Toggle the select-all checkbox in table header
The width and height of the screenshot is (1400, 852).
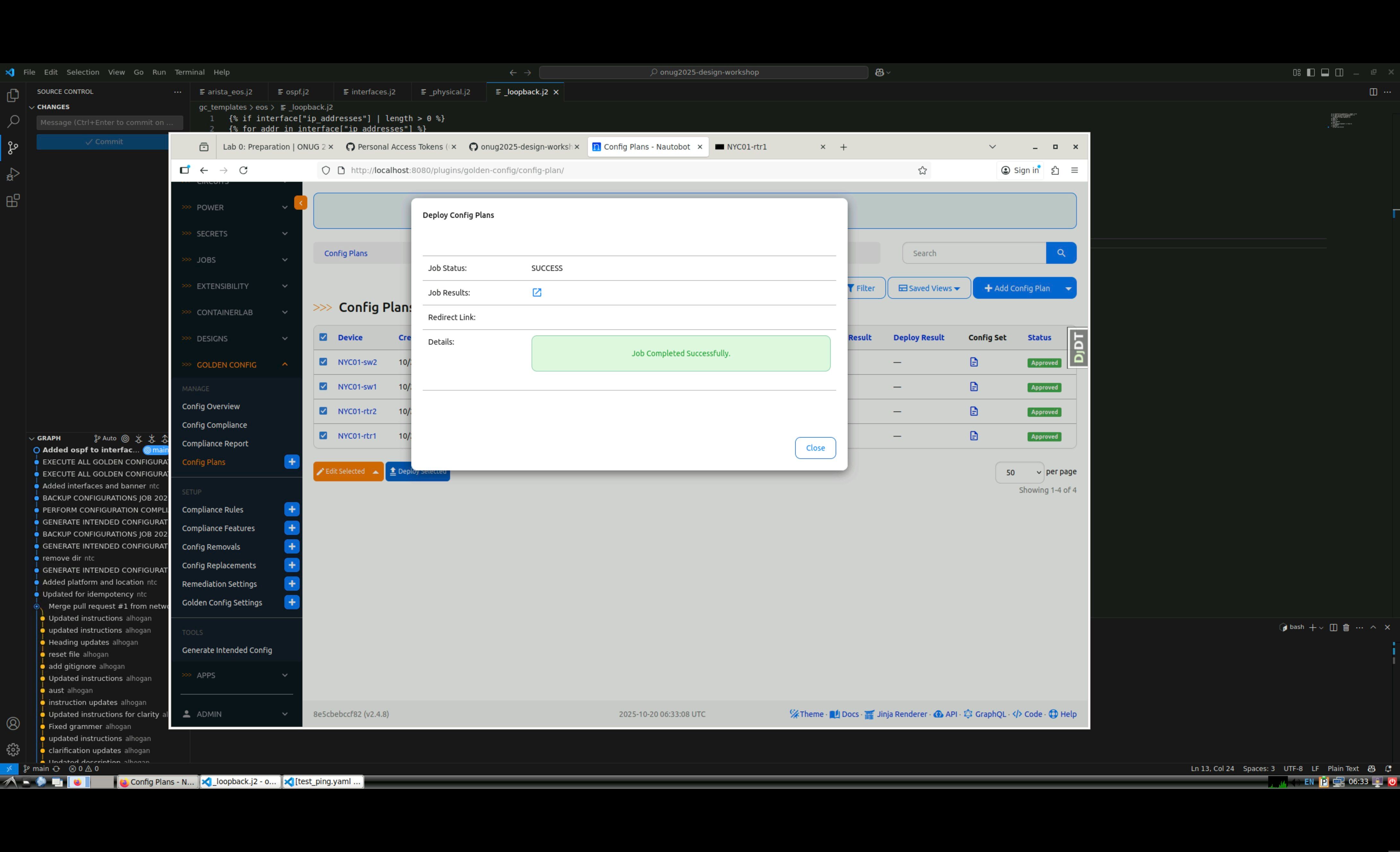[323, 337]
